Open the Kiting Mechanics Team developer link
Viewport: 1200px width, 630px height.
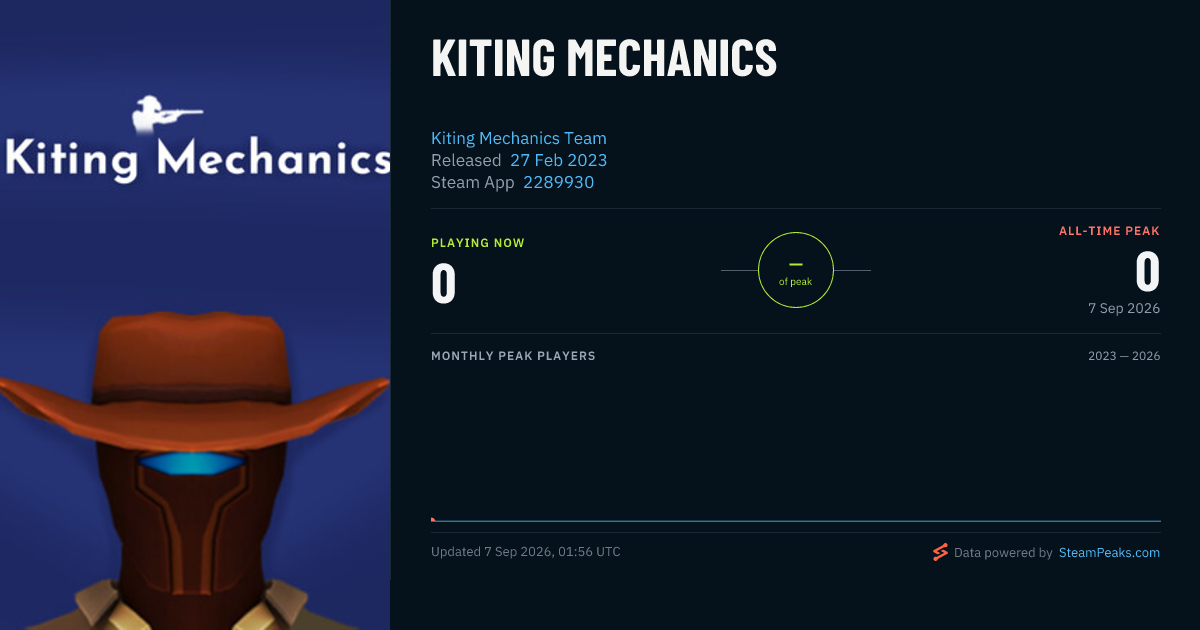[x=519, y=138]
